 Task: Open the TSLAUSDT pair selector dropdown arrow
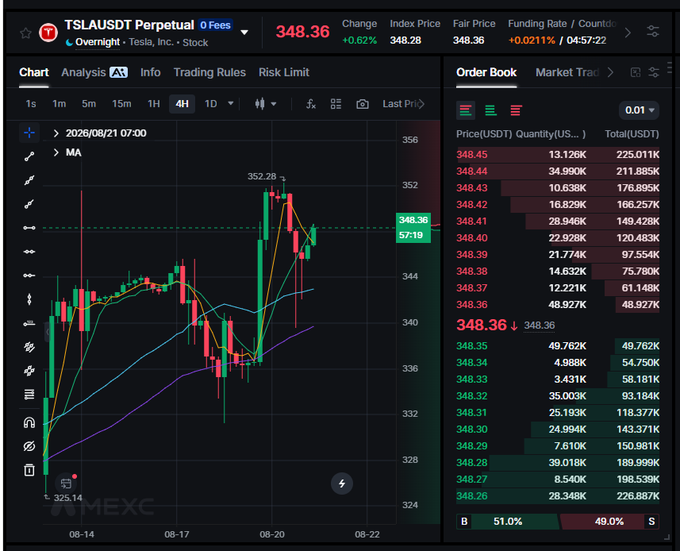(x=244, y=33)
